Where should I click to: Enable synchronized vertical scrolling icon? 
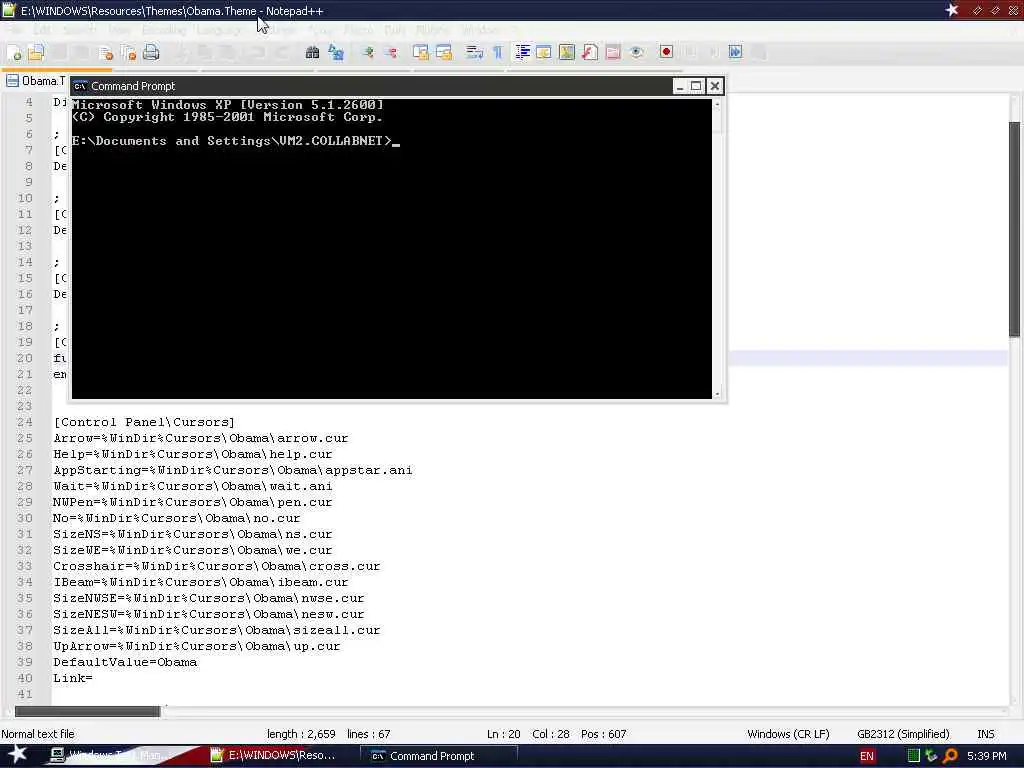click(x=421, y=53)
